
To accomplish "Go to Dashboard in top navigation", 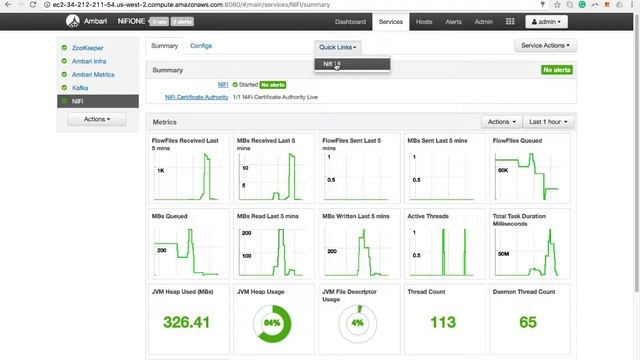I will [350, 22].
